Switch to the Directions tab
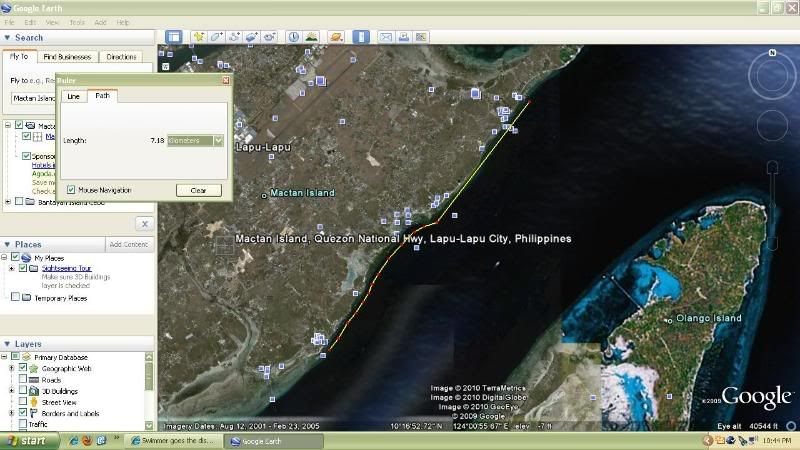This screenshot has width=800, height=450. coord(121,57)
